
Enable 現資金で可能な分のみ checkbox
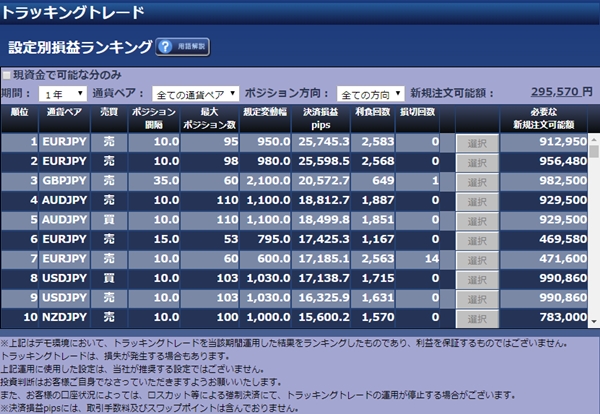pyautogui.click(x=7, y=75)
